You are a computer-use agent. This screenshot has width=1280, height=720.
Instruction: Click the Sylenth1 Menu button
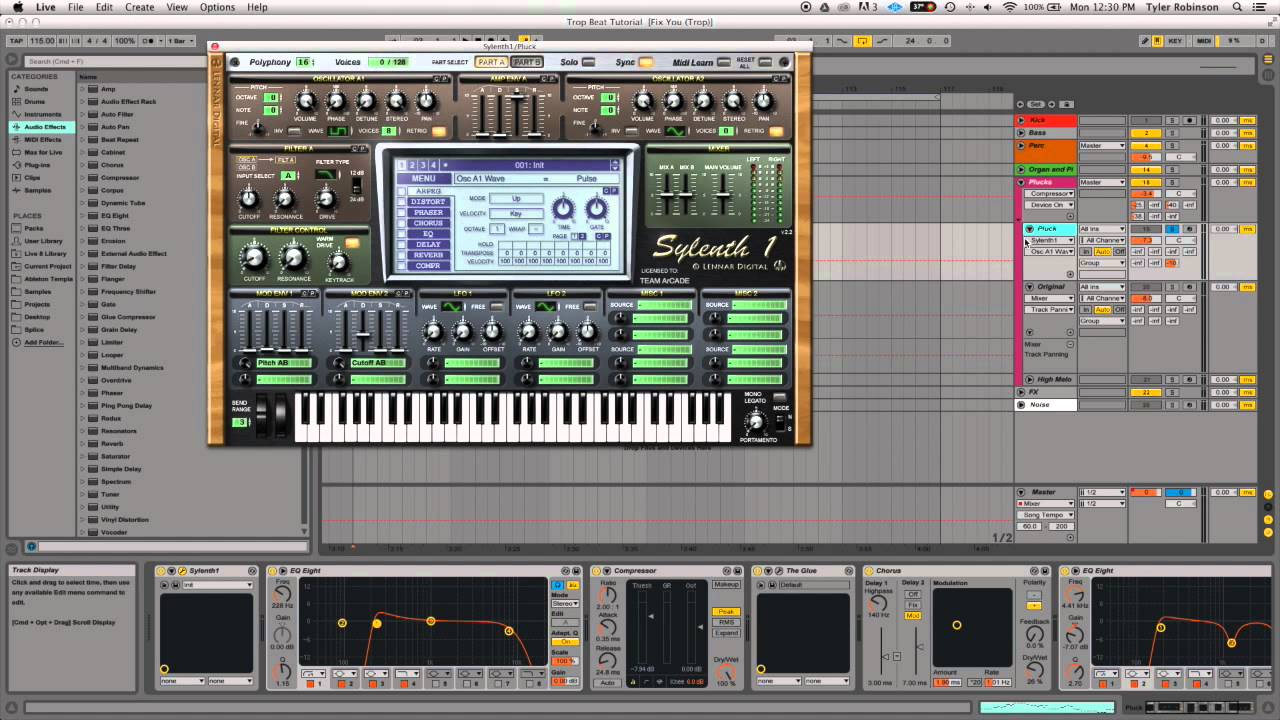click(x=423, y=179)
